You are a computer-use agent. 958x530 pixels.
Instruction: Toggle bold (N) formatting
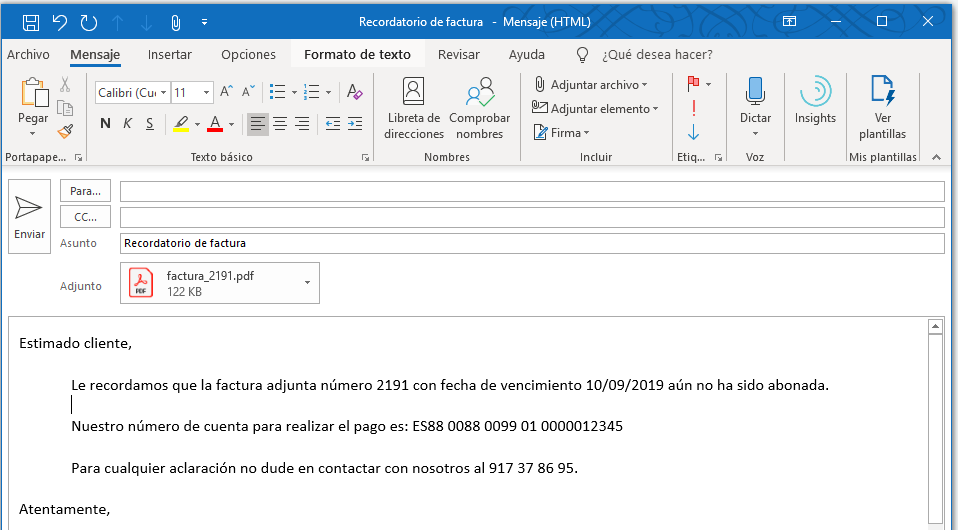(x=105, y=124)
